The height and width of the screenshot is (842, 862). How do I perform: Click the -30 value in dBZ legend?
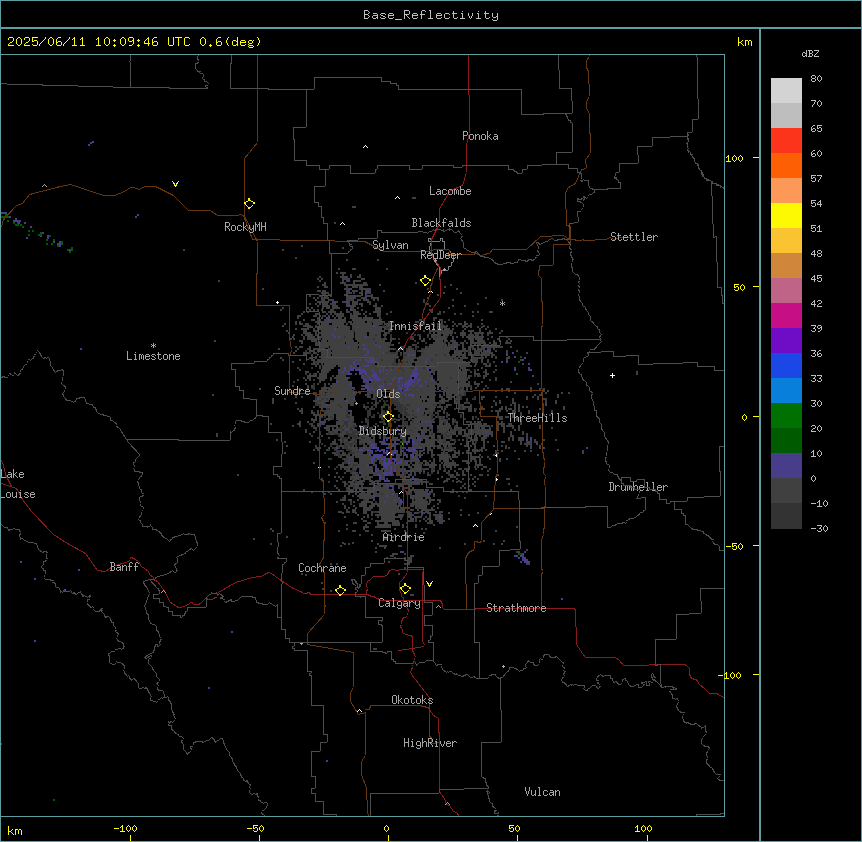pos(819,529)
